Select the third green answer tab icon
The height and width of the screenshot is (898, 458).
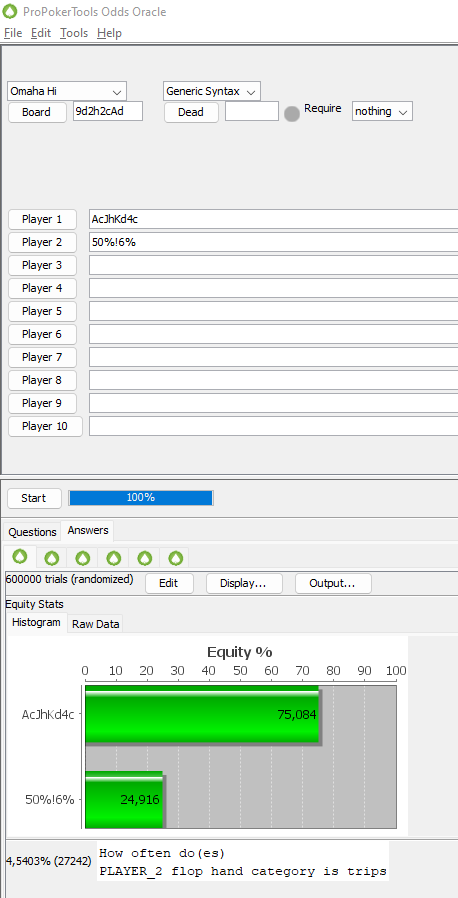(83, 558)
